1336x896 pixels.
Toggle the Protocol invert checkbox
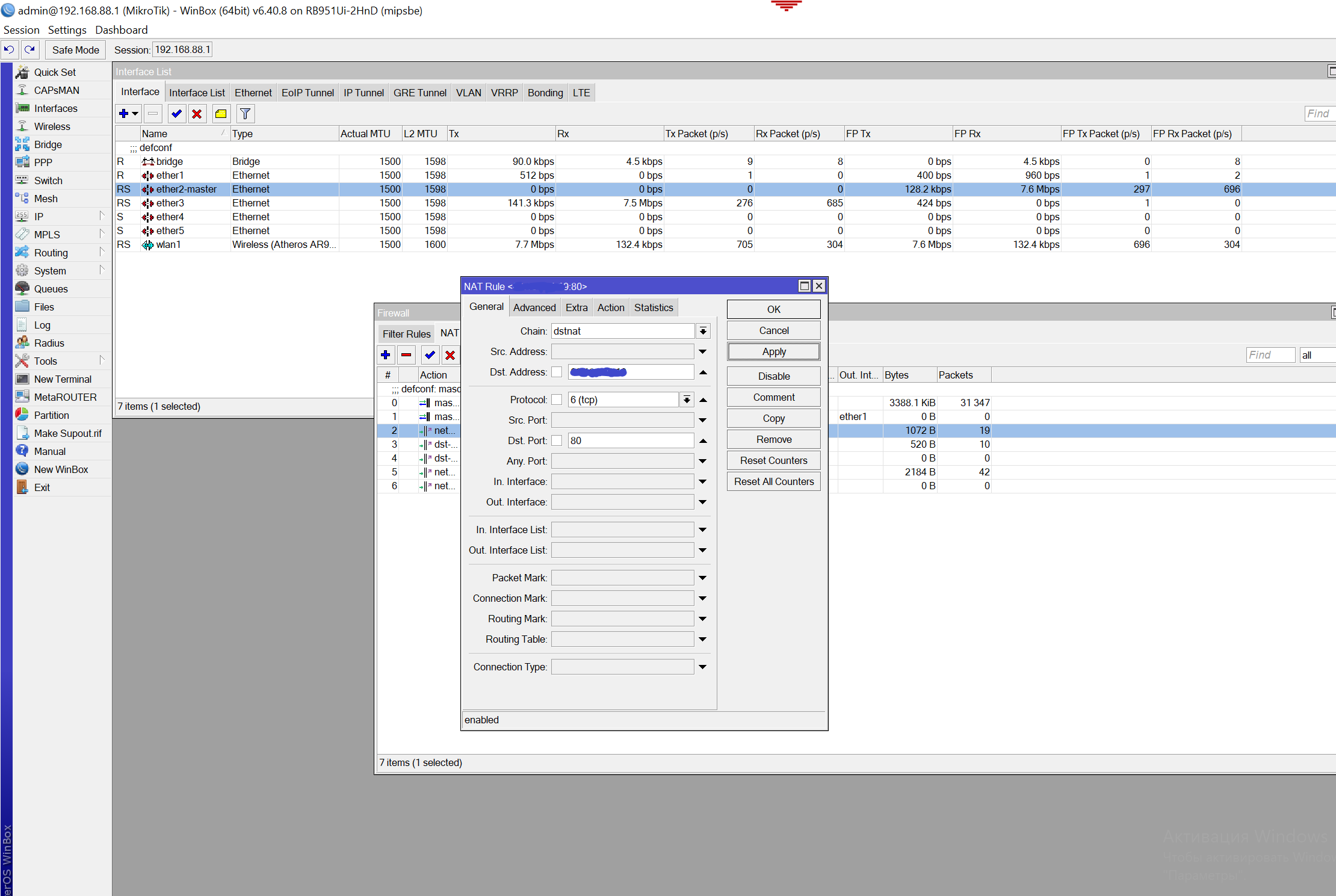click(x=557, y=400)
